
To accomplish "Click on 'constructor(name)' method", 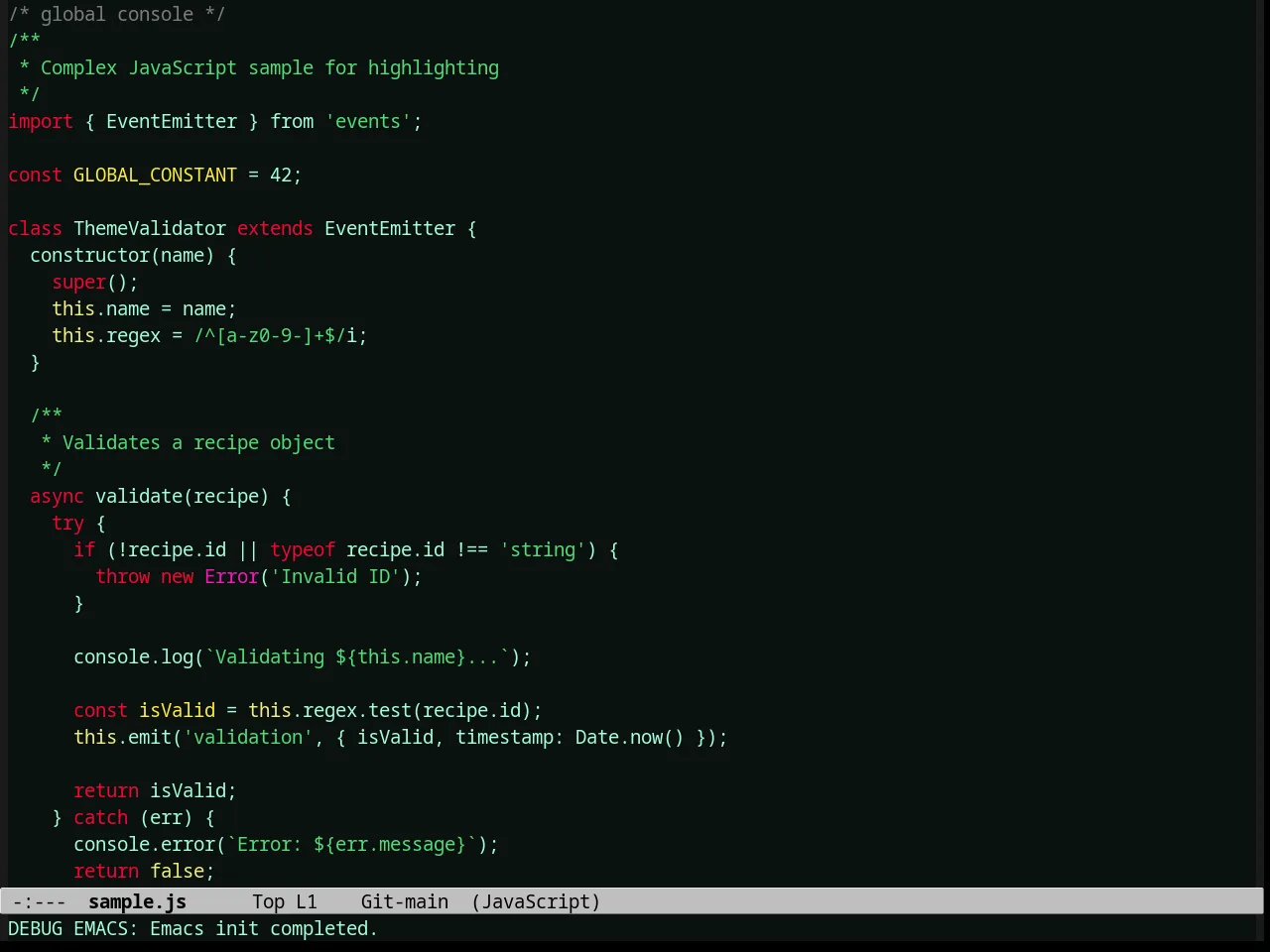I will [x=122, y=255].
